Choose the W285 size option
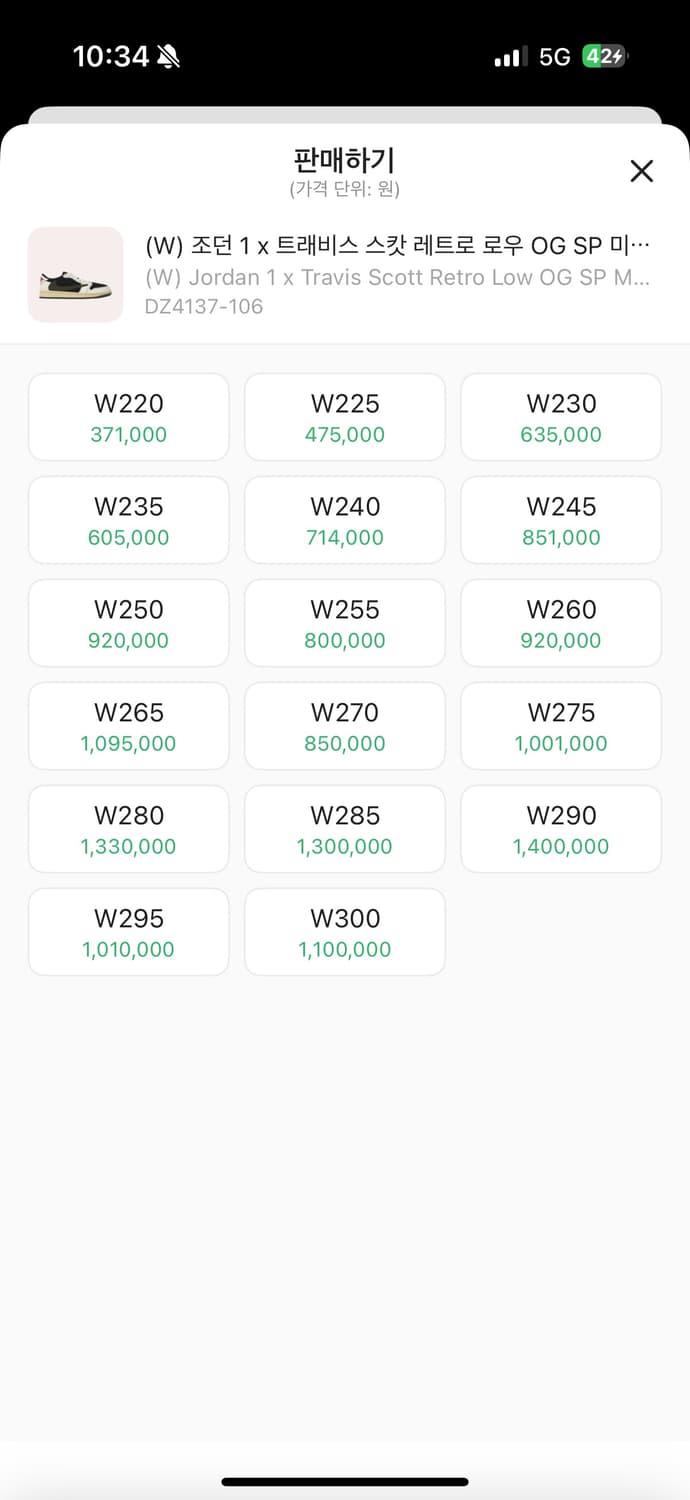 tap(345, 829)
